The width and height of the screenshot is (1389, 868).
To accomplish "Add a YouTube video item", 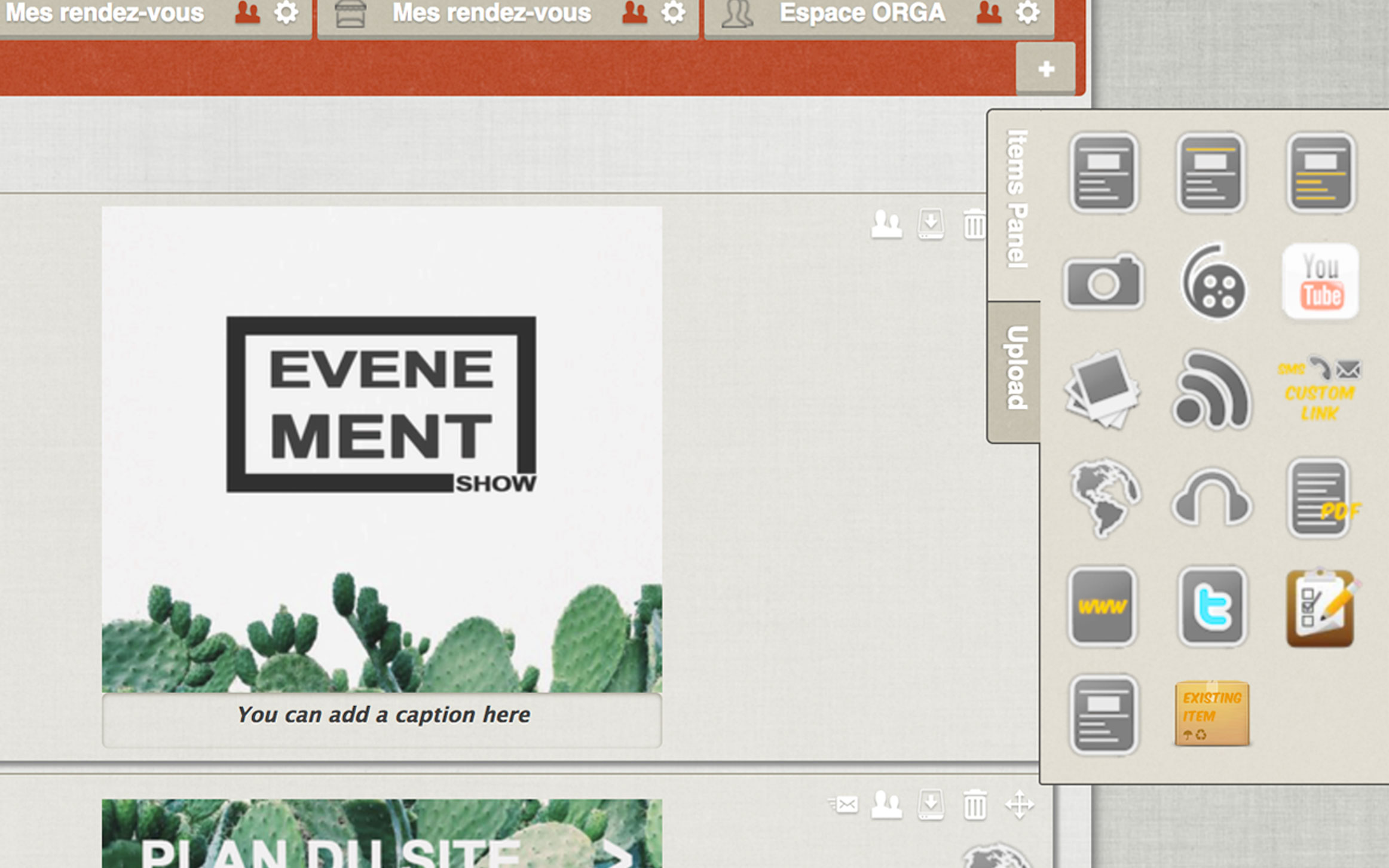I will [1320, 281].
